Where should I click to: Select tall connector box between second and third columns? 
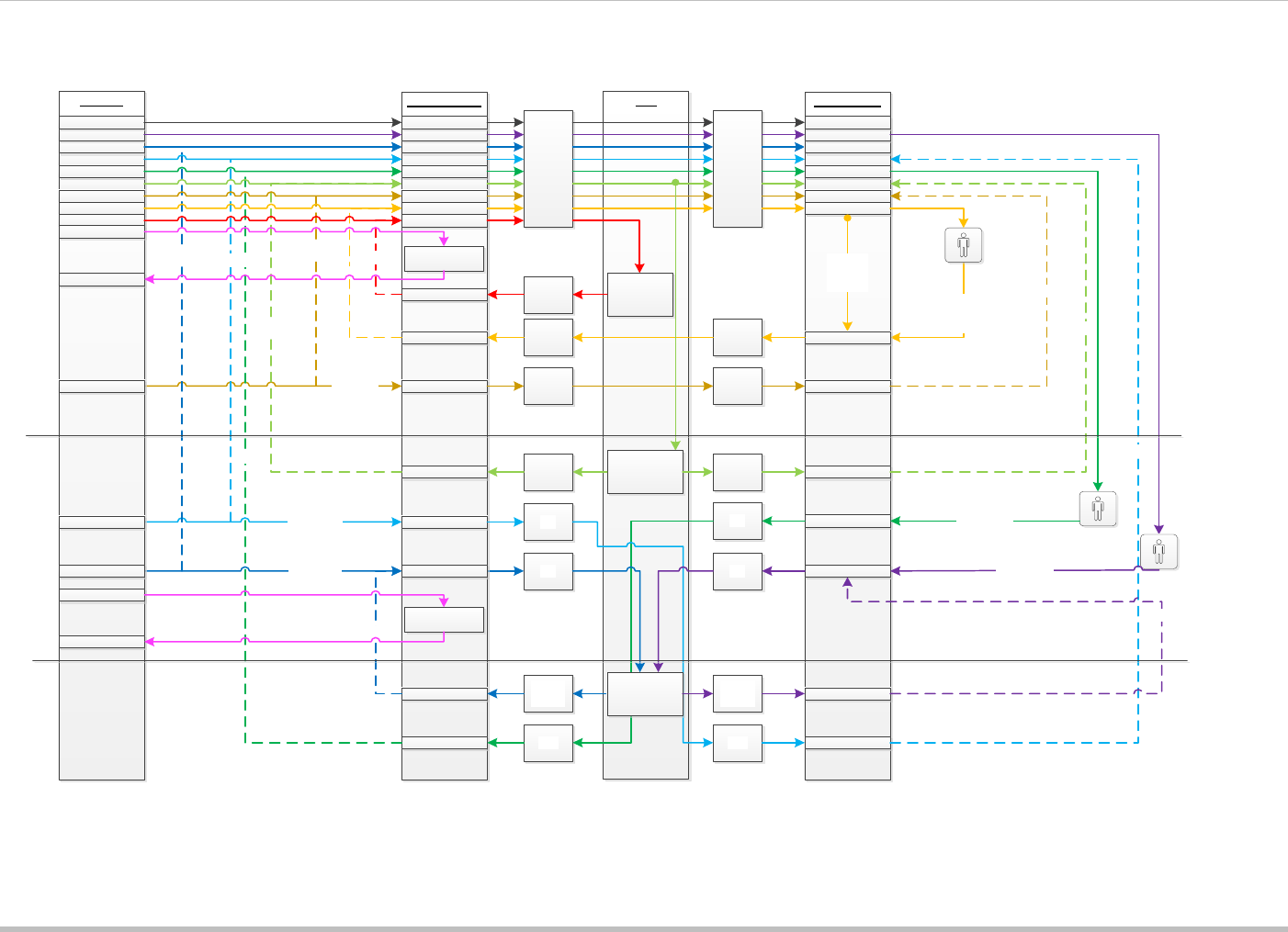[x=548, y=169]
